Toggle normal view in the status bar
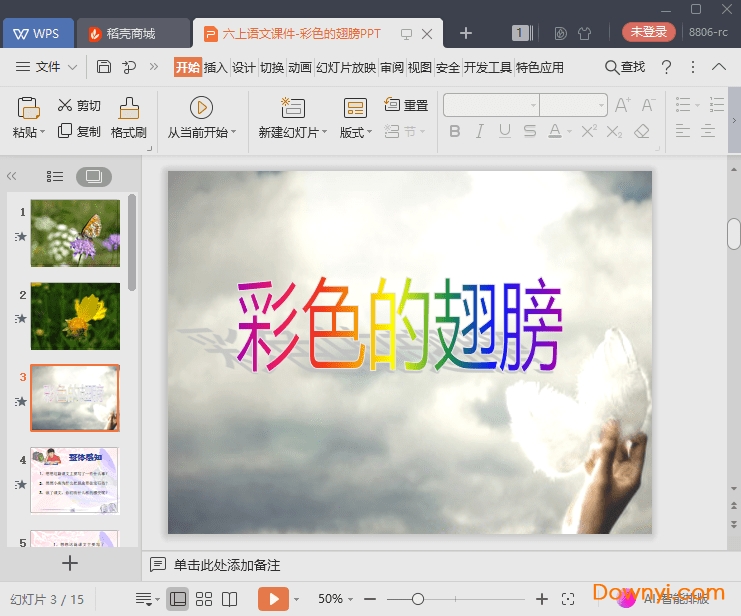741x616 pixels. point(178,599)
